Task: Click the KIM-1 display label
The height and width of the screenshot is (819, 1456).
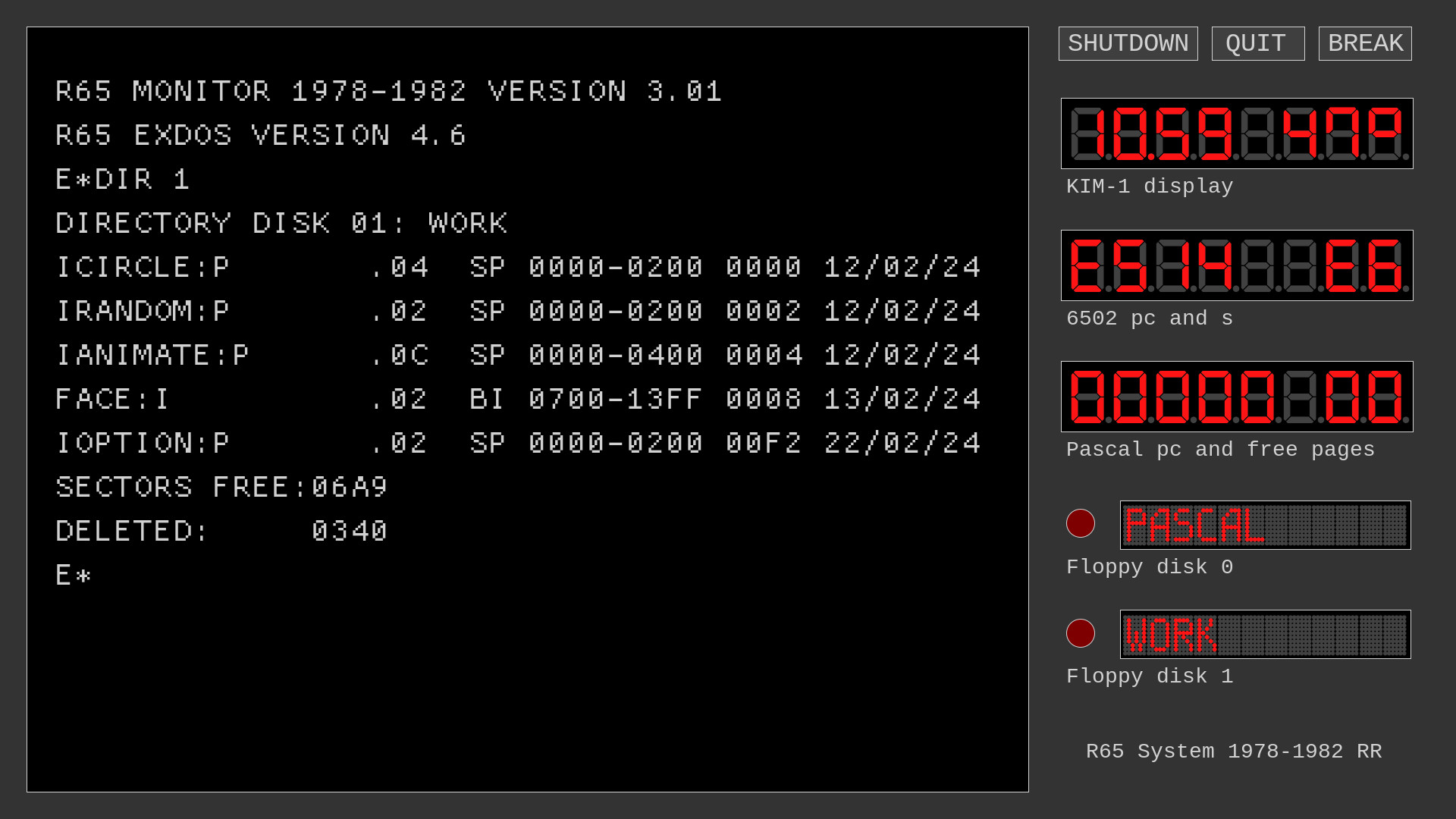Action: pos(1150,187)
